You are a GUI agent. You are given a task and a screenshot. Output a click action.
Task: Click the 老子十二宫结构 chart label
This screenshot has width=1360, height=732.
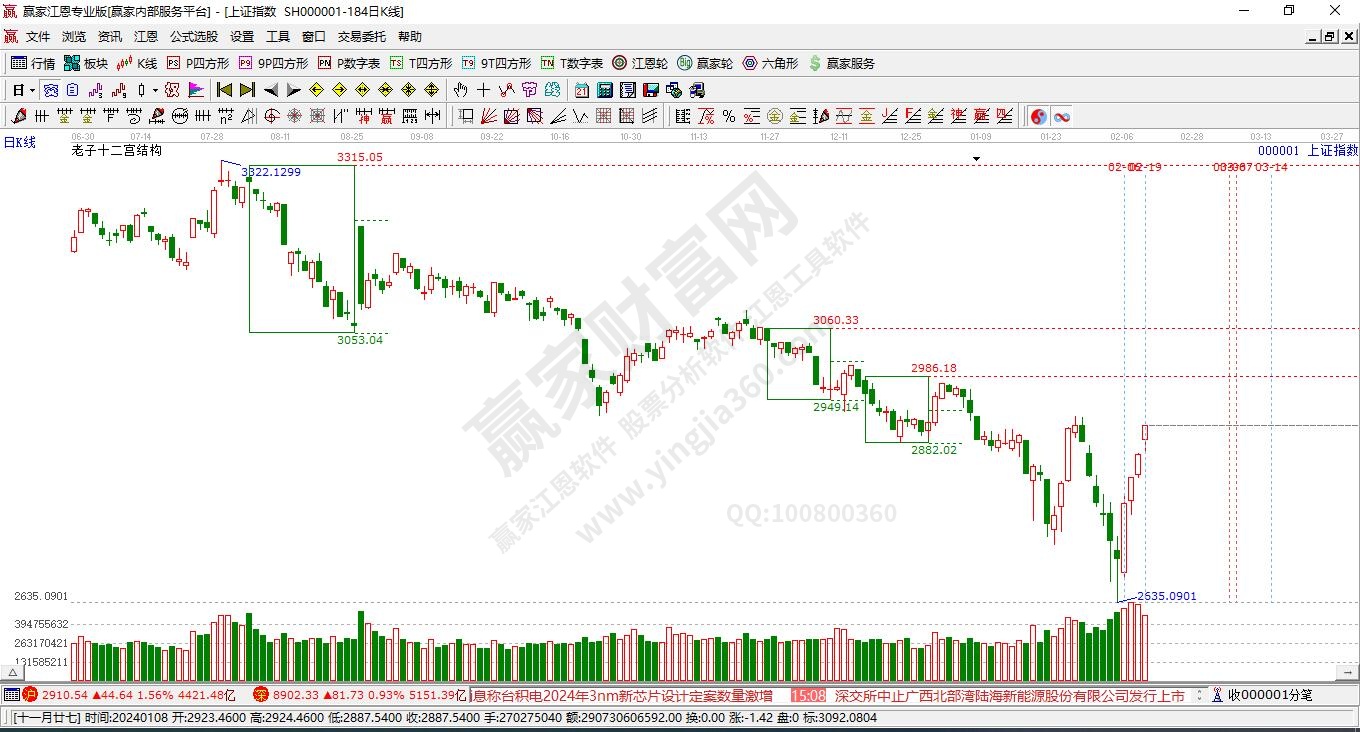116,151
